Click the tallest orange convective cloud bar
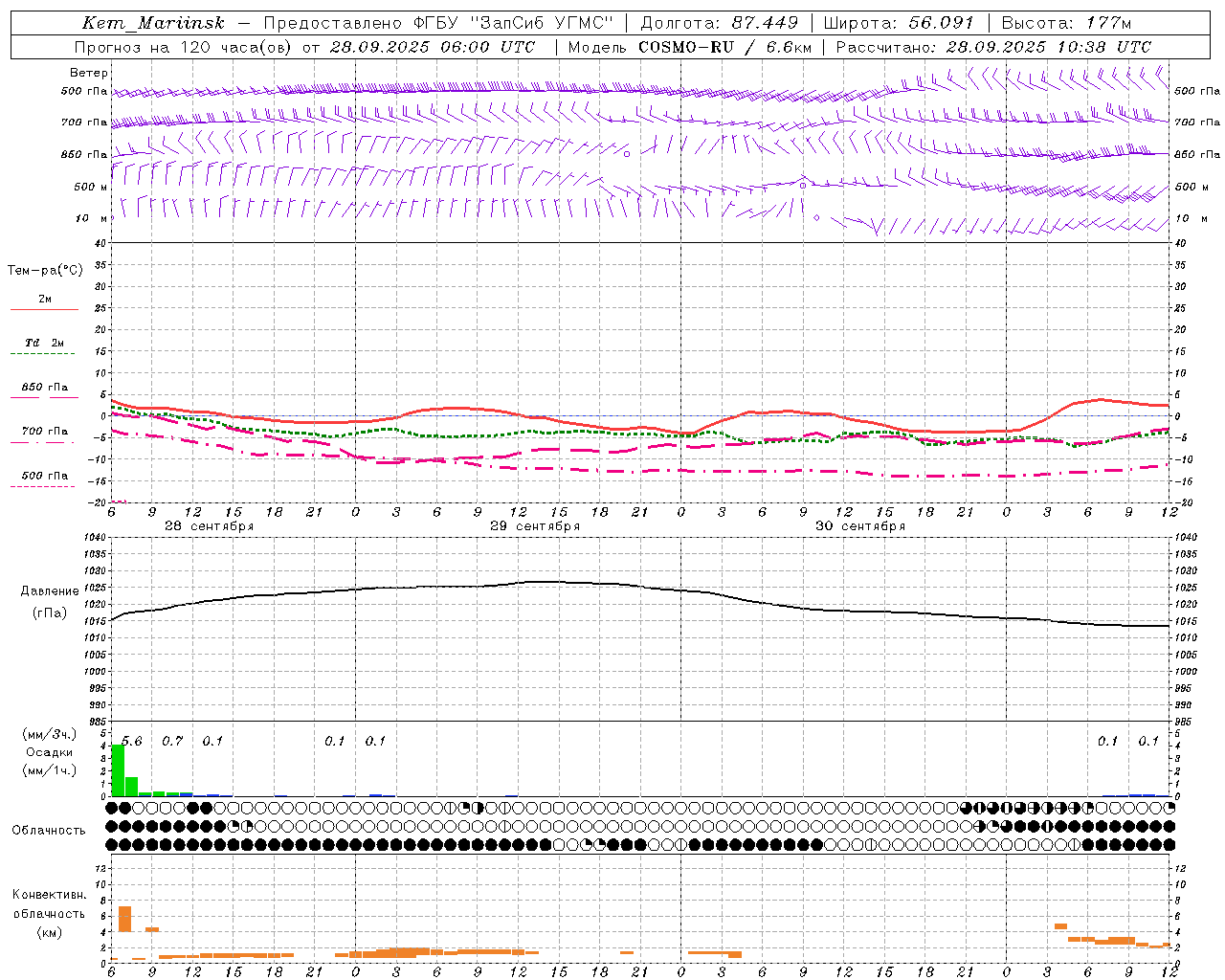Screen dimensions: 1225x980 pyautogui.click(x=124, y=919)
